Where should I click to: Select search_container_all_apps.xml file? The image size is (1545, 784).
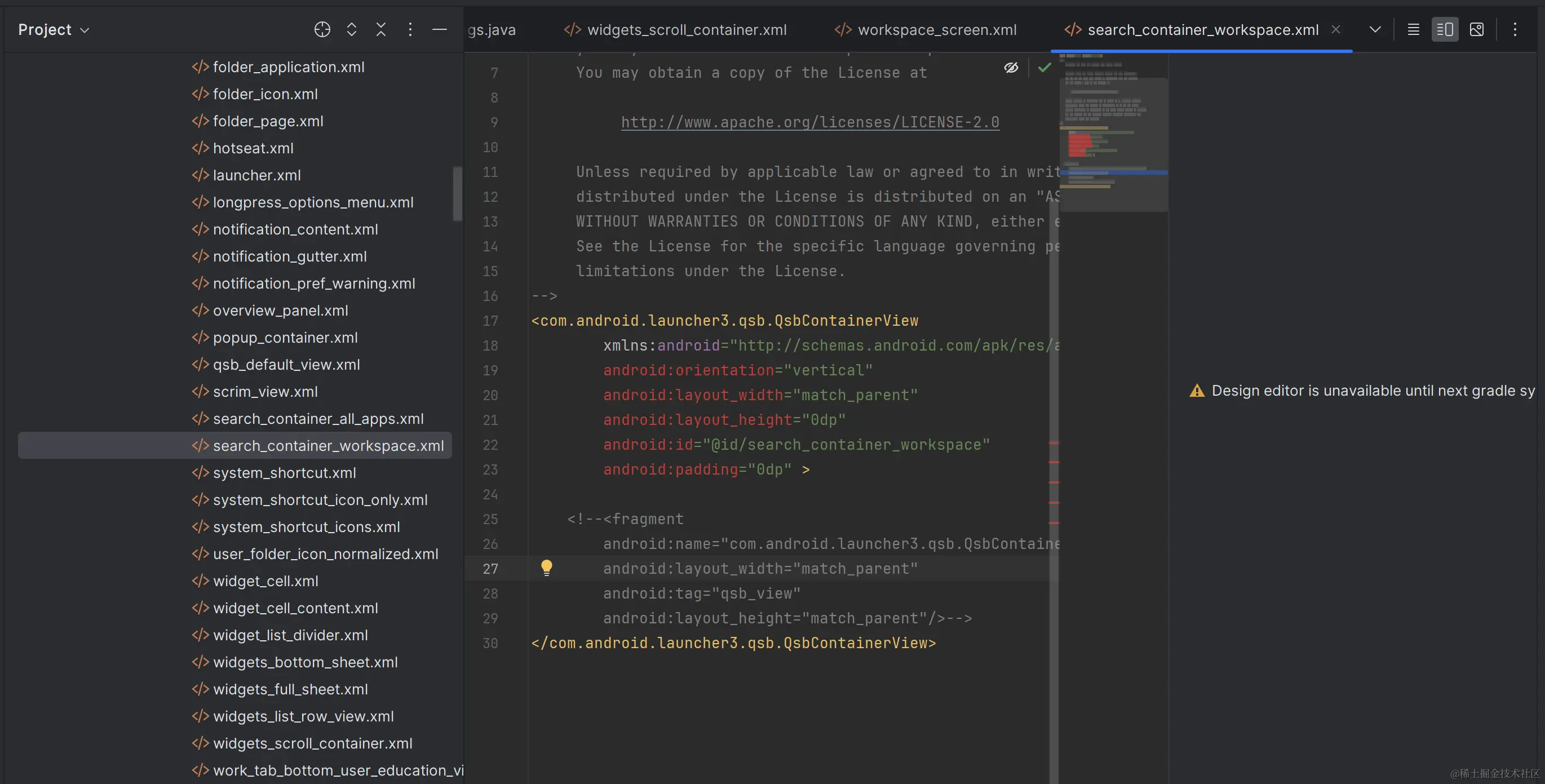point(307,418)
